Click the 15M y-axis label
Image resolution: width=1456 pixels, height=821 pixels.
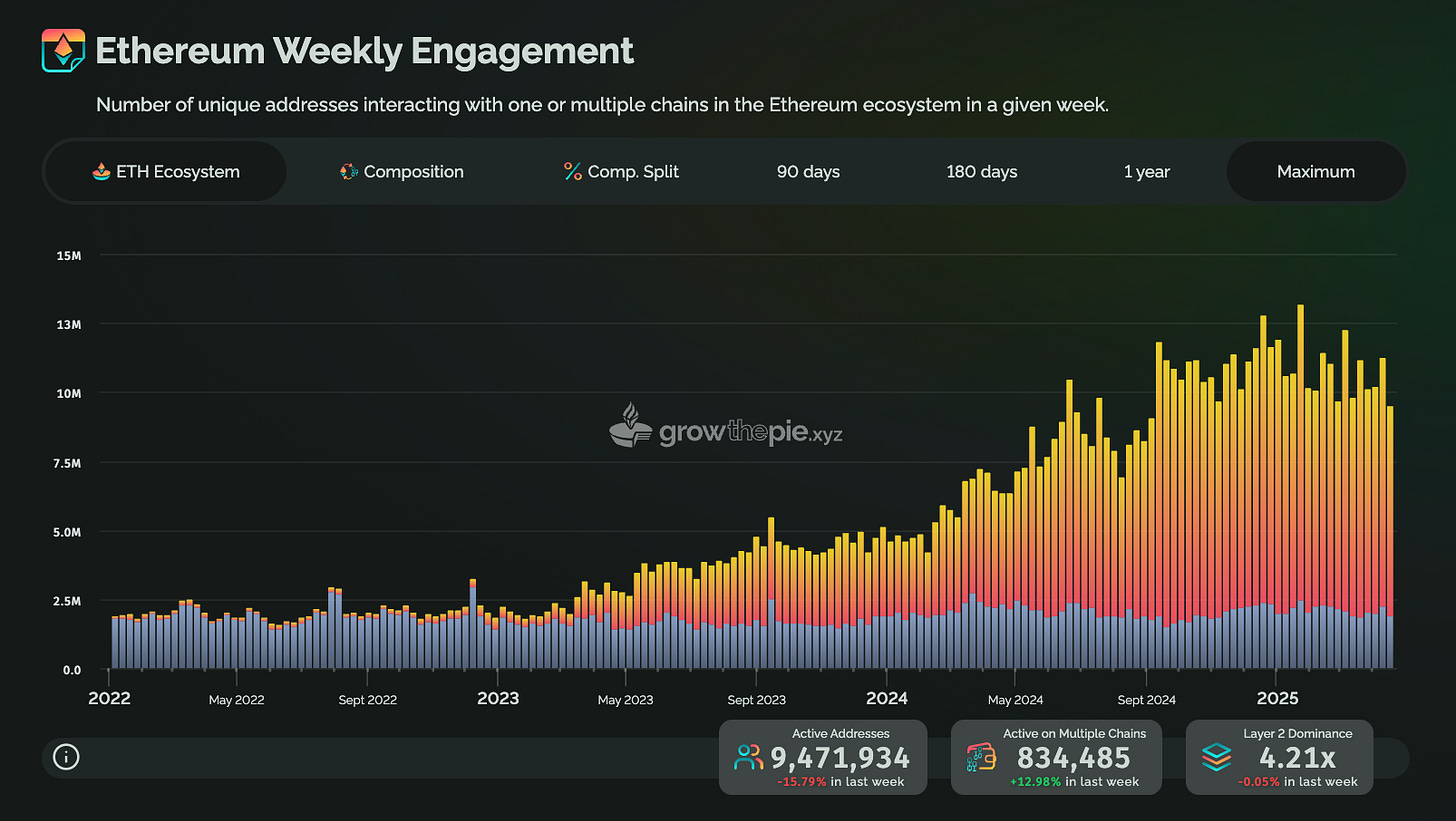click(68, 255)
